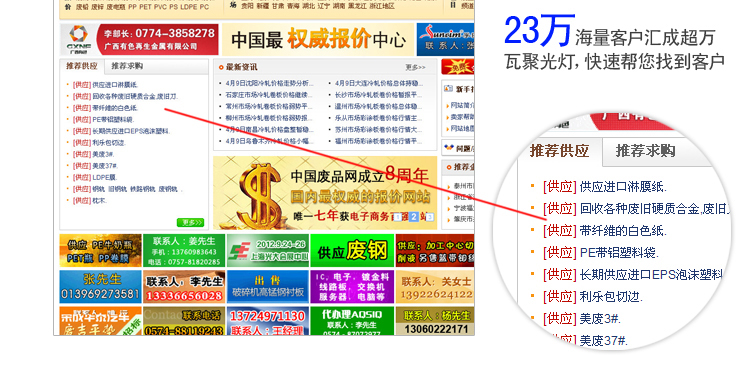
Task: Open the 张先生 013969273581 ad tile
Action: tap(100, 286)
